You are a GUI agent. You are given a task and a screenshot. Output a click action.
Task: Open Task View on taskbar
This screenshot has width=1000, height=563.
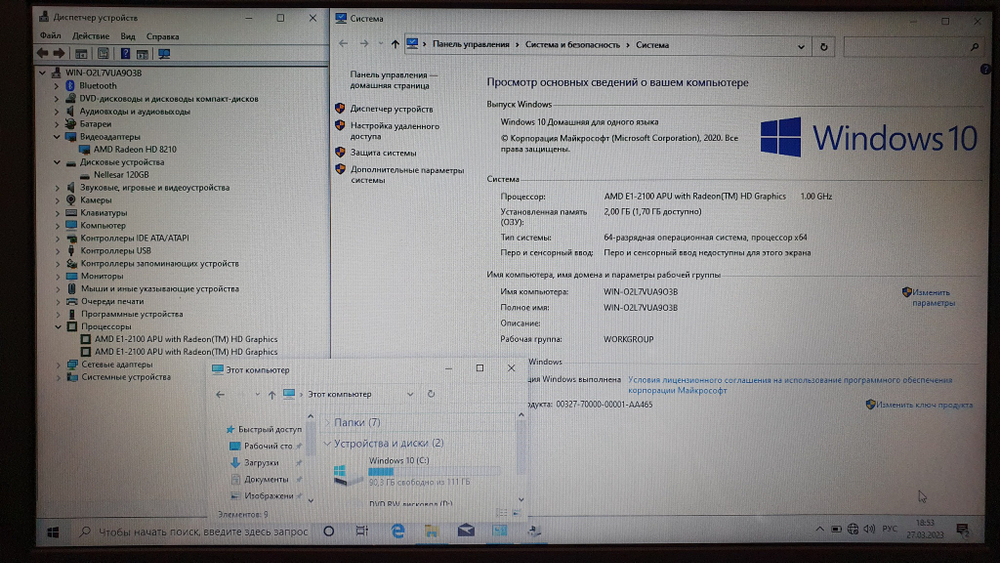(362, 531)
